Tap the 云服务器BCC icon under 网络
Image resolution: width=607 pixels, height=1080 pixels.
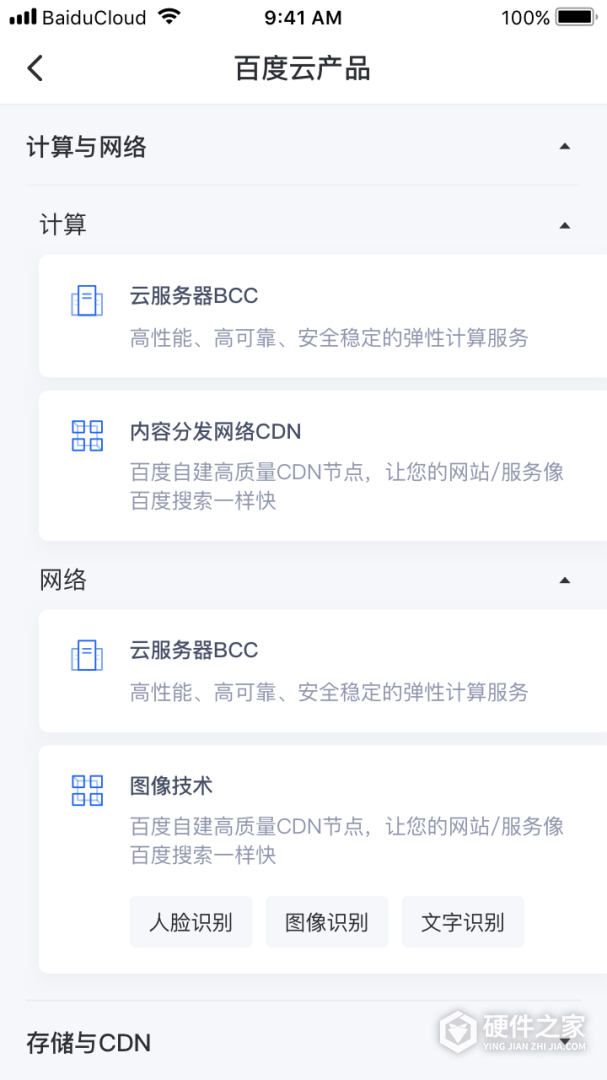tap(87, 655)
